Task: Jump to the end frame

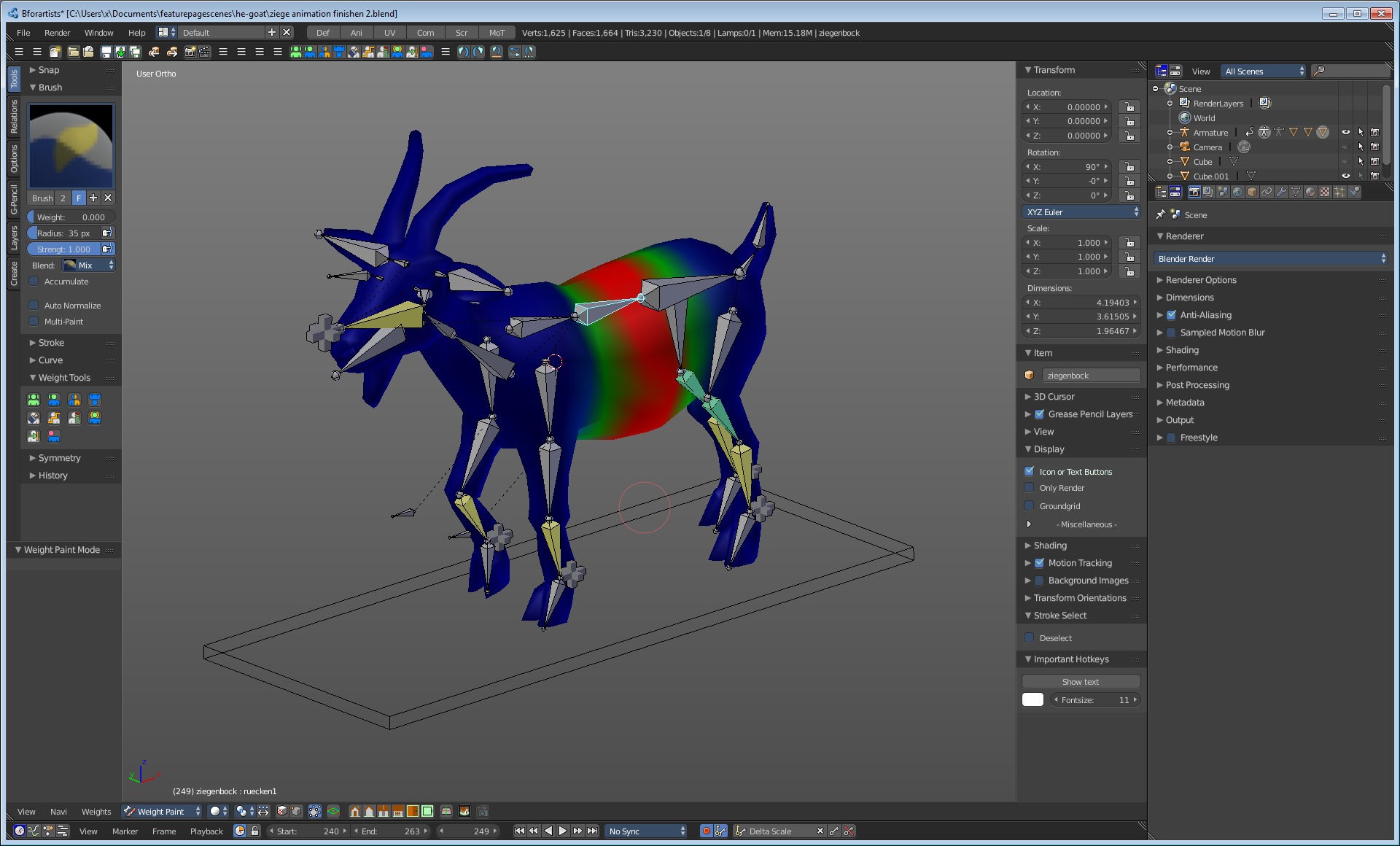Action: coord(593,831)
